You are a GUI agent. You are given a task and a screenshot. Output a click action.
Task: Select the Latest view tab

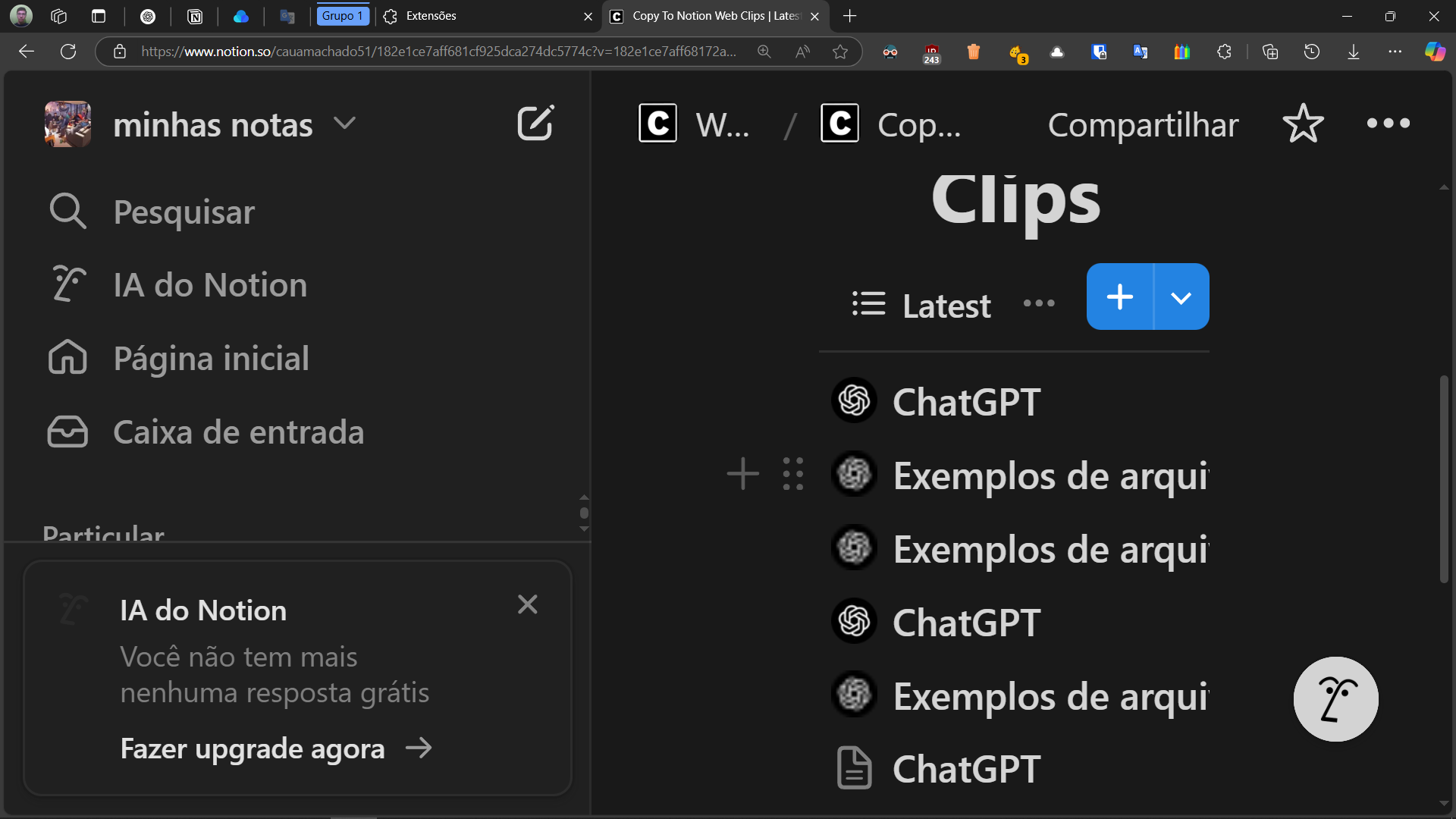coord(921,306)
